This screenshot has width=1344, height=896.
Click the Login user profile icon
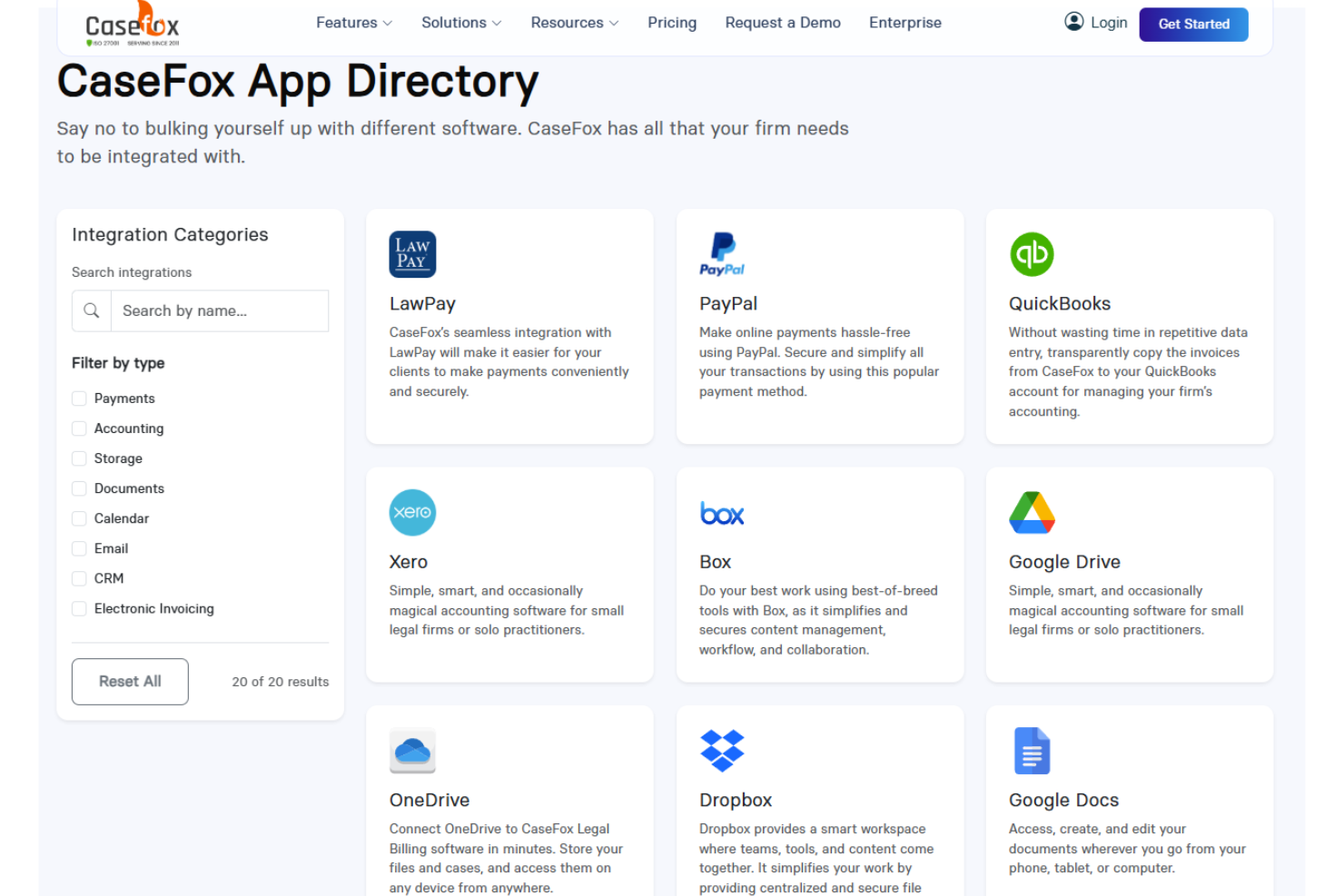(1073, 22)
